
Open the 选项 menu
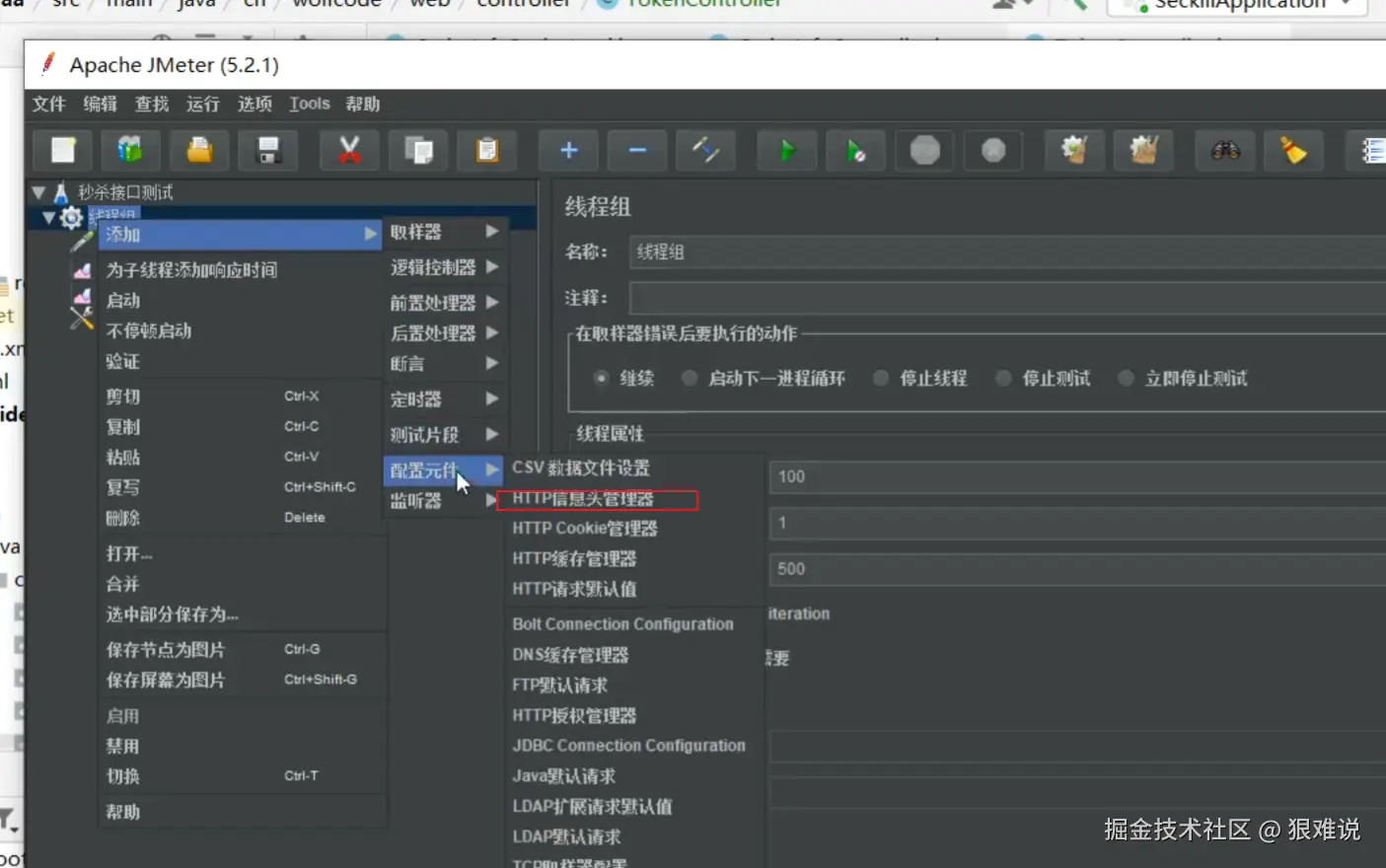tap(255, 104)
